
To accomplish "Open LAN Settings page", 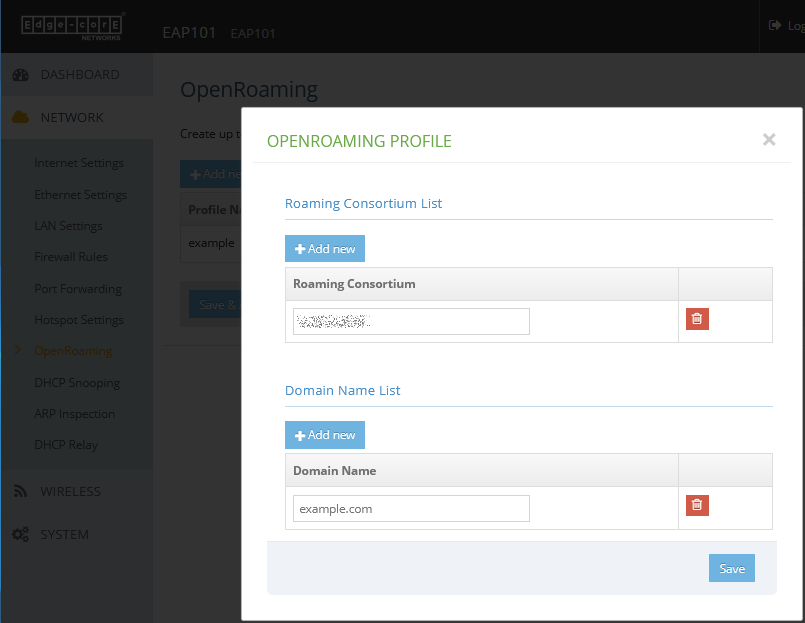I will (68, 225).
